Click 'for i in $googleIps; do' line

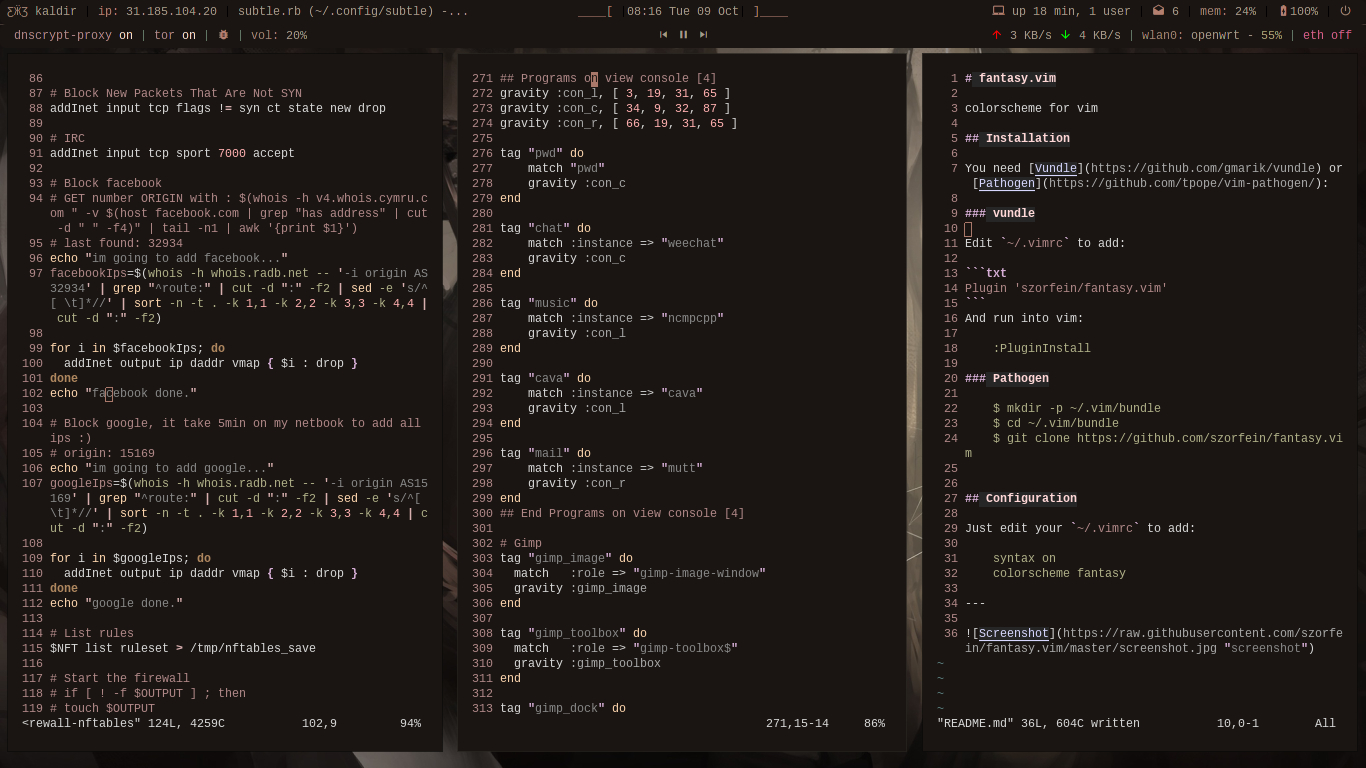click(x=130, y=558)
